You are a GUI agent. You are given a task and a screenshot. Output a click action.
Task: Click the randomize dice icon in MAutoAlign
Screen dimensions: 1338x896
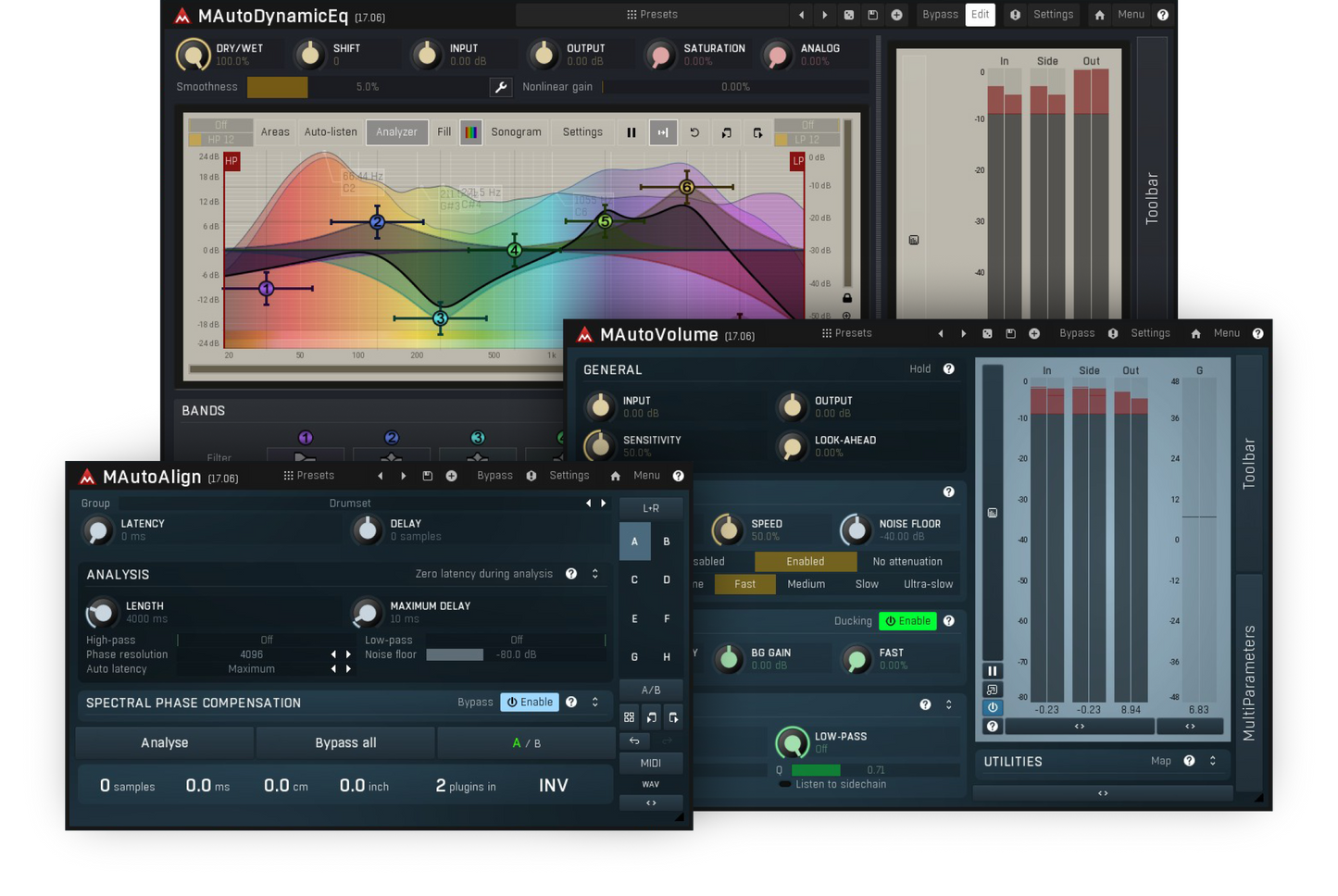(629, 717)
